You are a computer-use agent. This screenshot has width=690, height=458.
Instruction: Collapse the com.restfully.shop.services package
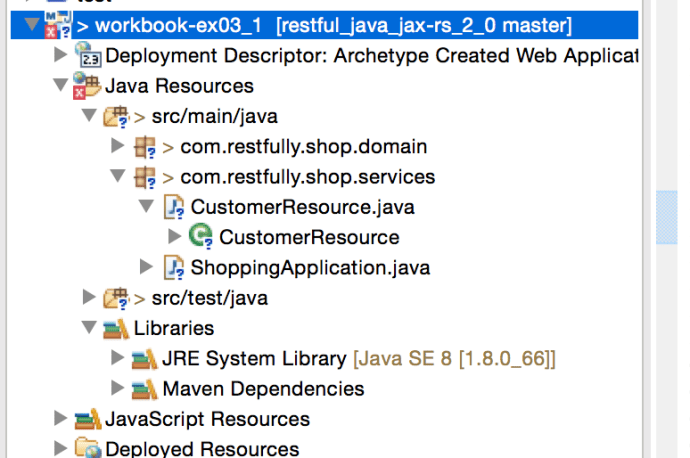click(x=119, y=178)
